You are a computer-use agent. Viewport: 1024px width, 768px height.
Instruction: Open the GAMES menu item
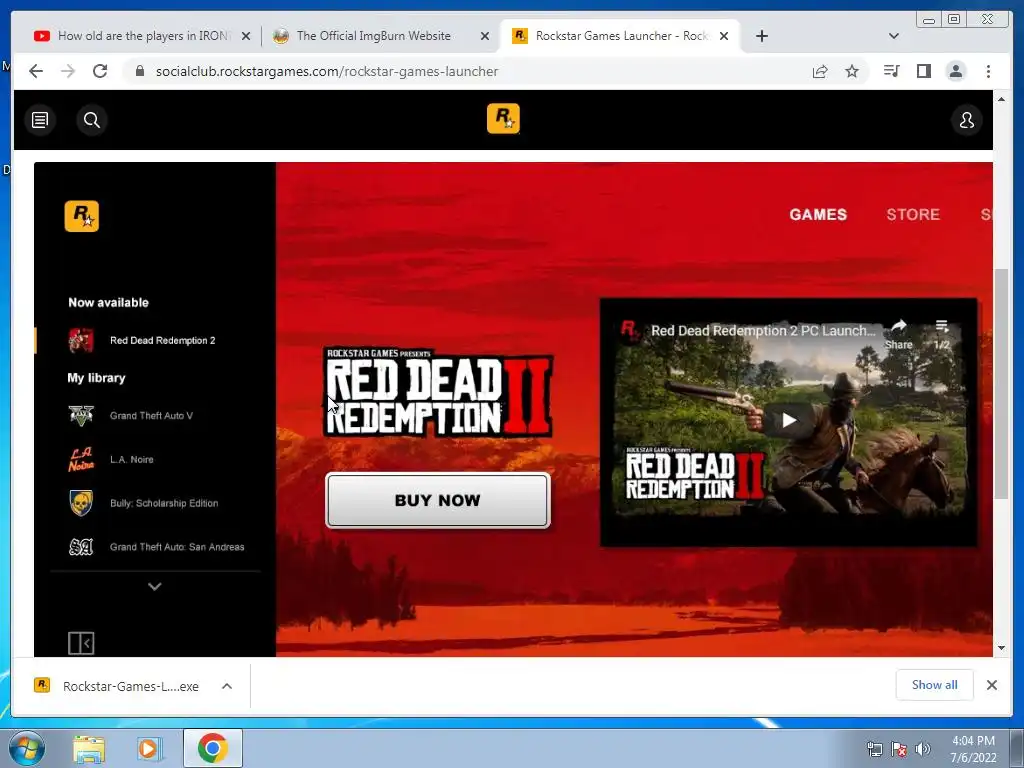click(x=818, y=214)
